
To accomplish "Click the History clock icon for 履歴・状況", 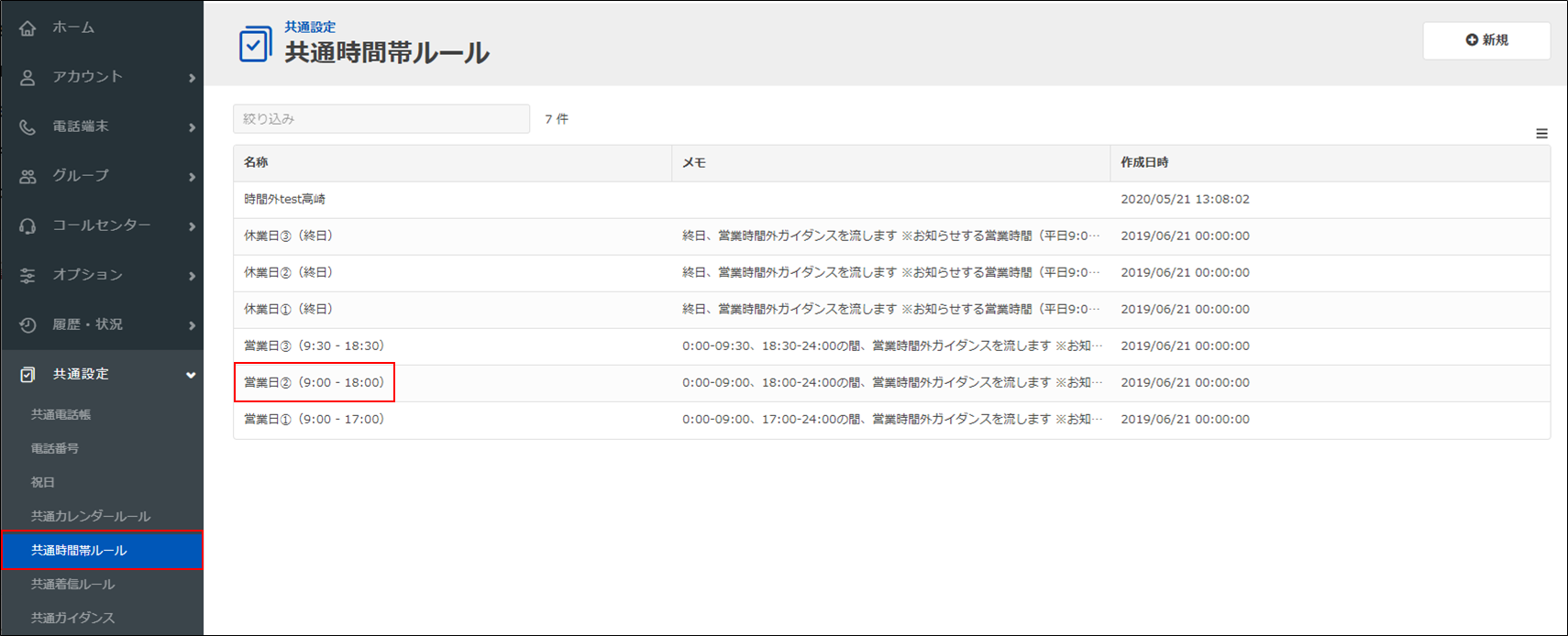I will point(28,325).
